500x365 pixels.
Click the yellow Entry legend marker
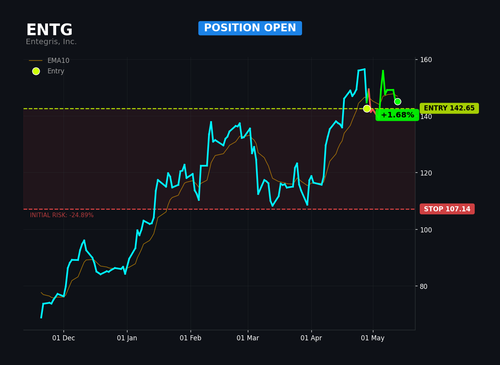point(36,71)
